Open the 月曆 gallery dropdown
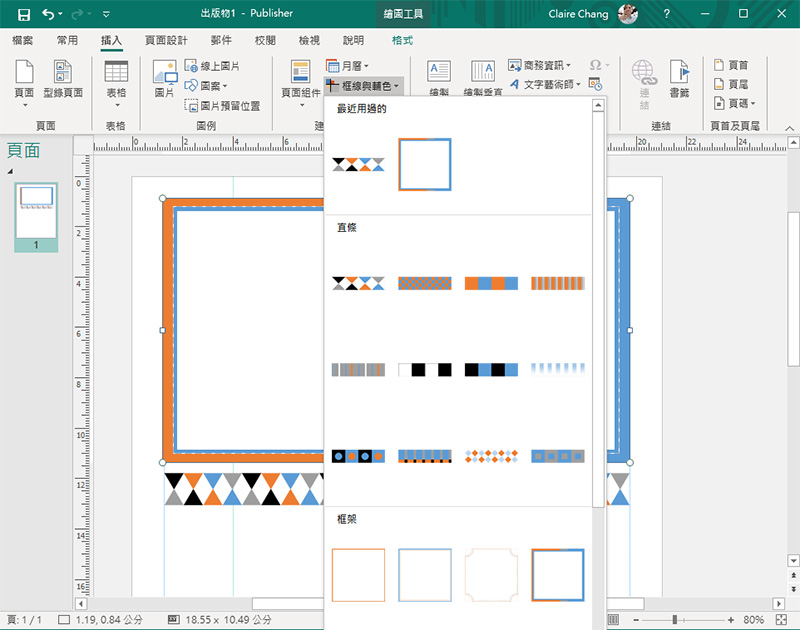 (347, 66)
